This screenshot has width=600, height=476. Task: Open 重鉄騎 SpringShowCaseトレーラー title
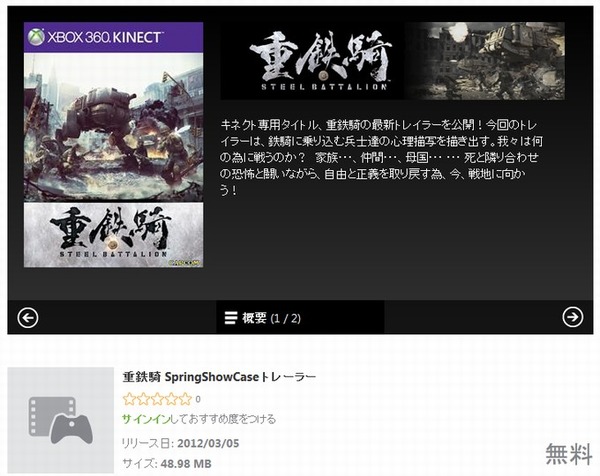coord(219,377)
